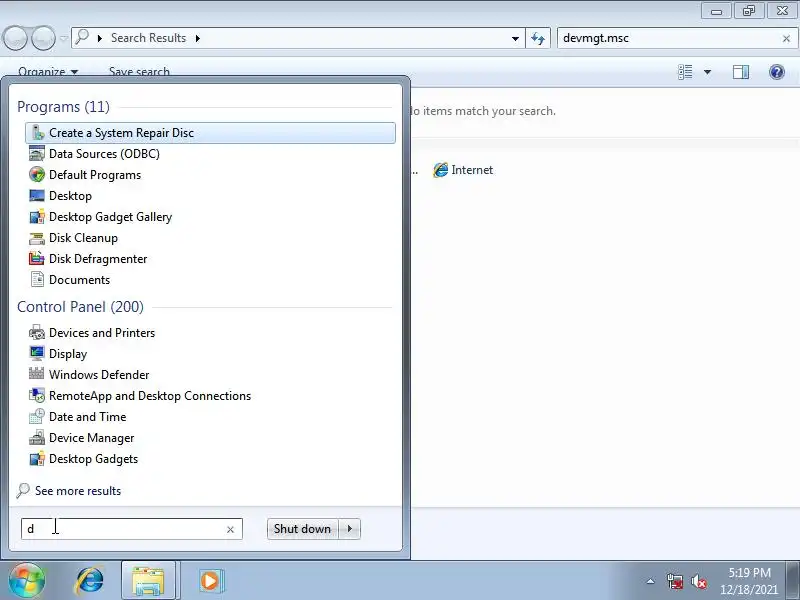Click the Explorer Back navigation button

[x=15, y=38]
